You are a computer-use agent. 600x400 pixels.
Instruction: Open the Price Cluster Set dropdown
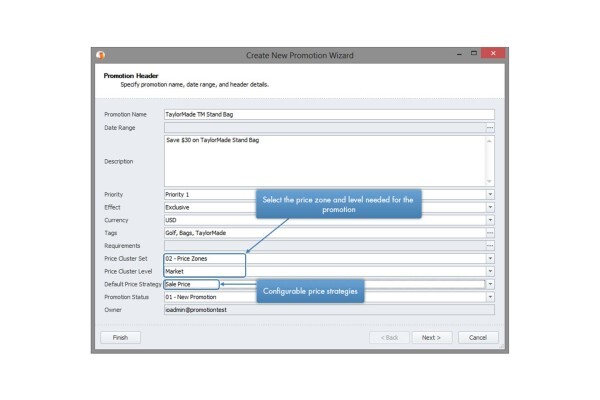point(490,258)
